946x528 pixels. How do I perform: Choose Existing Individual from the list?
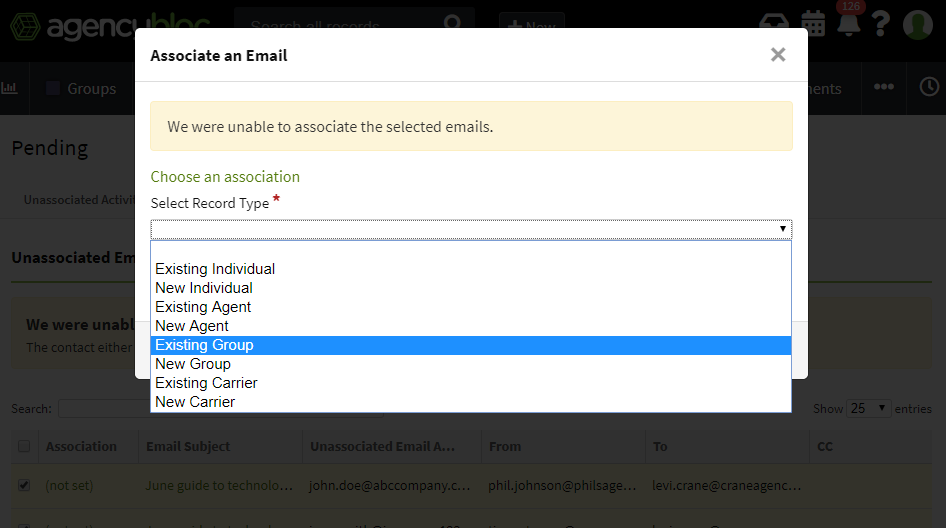471,269
